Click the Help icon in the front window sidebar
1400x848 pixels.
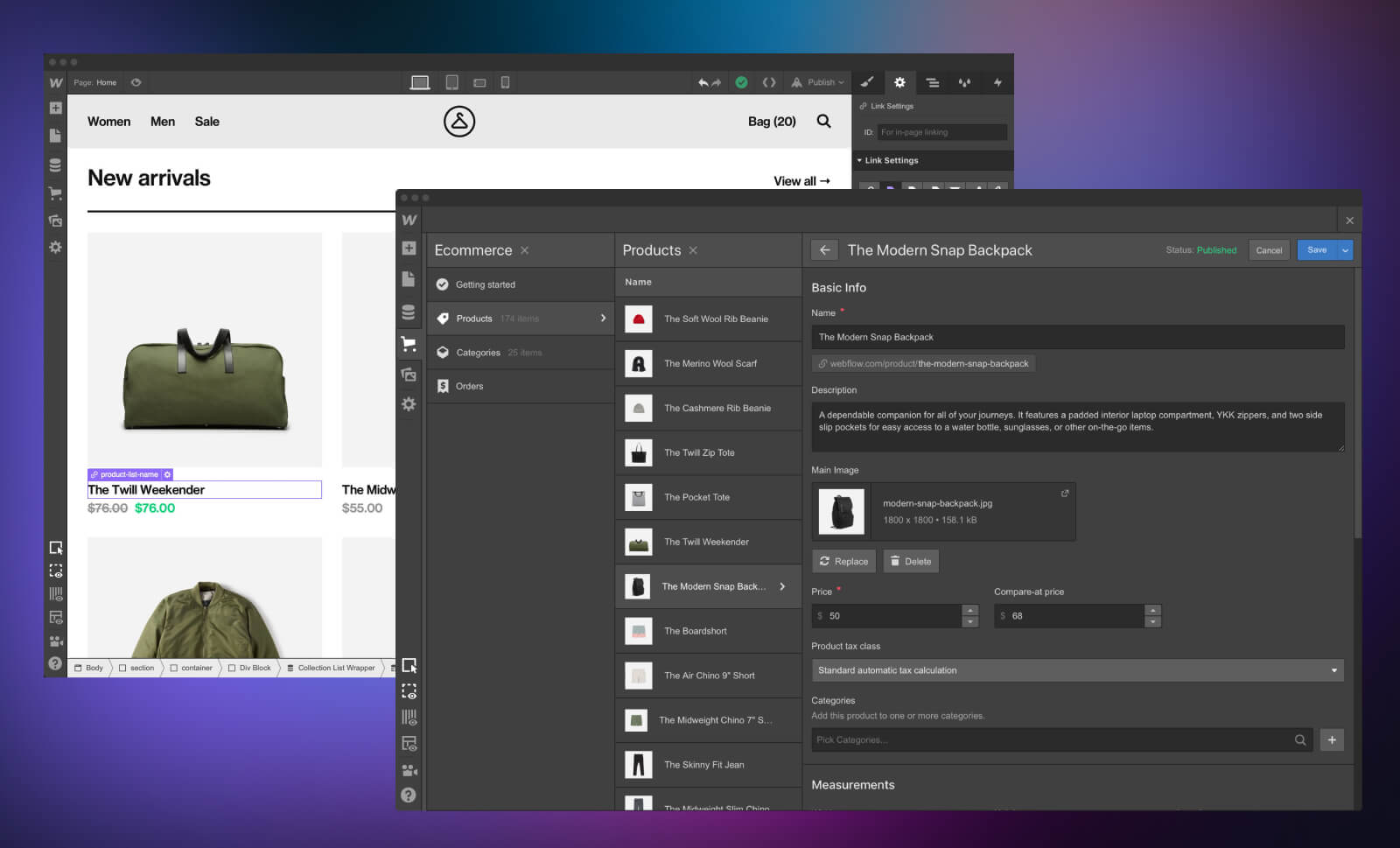(409, 795)
